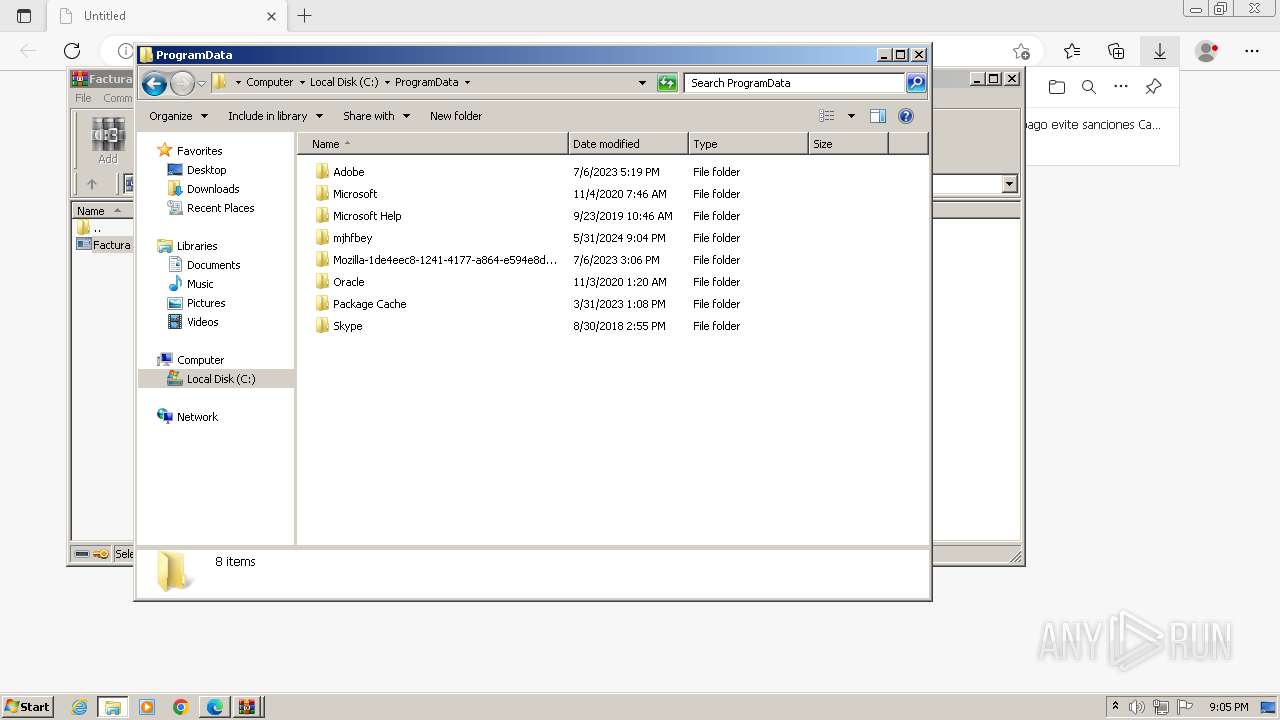
Task: Click the up-one-level arrow in WinRAR
Action: pyautogui.click(x=92, y=184)
